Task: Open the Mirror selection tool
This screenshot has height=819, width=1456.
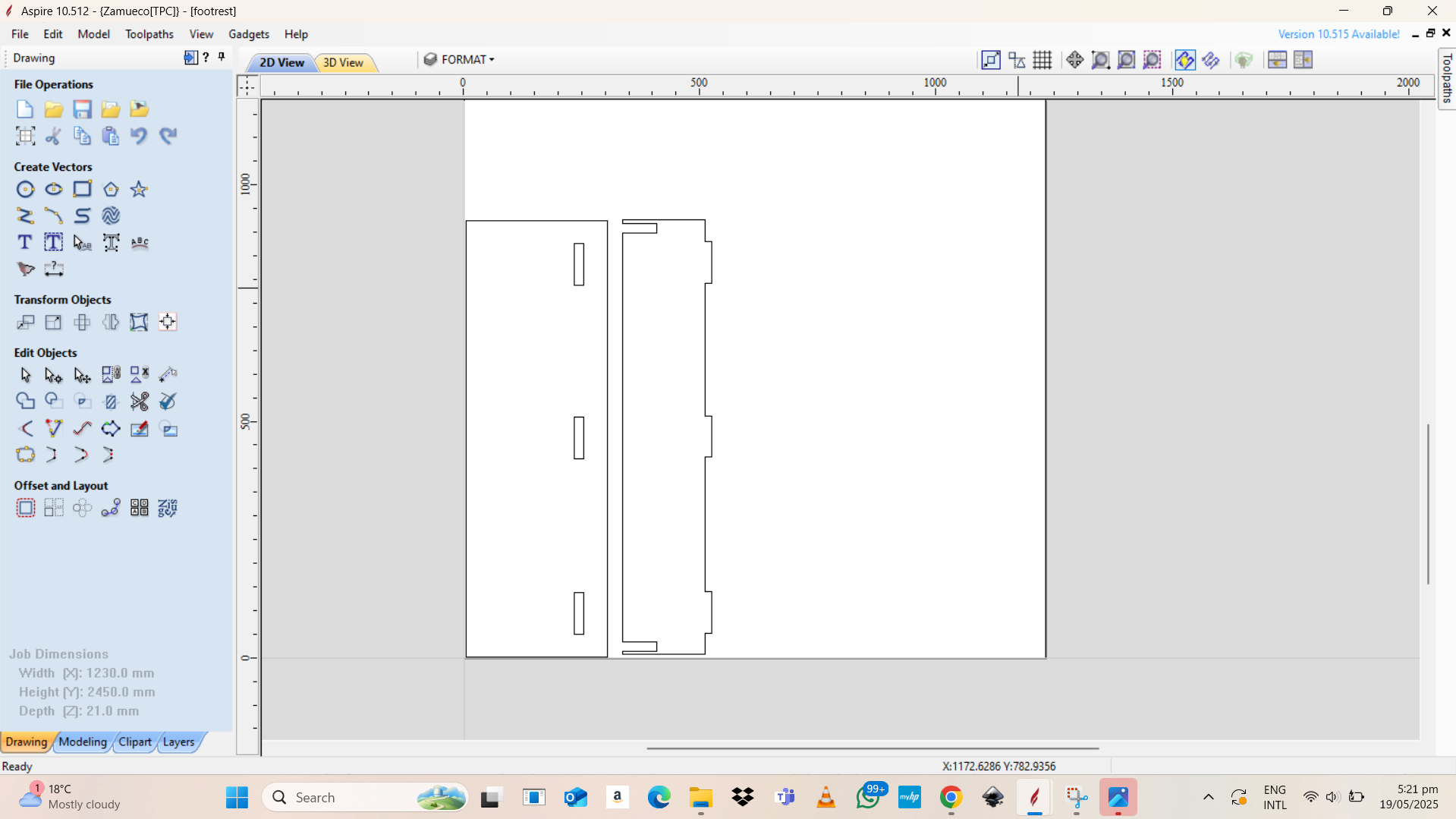Action: tap(111, 322)
